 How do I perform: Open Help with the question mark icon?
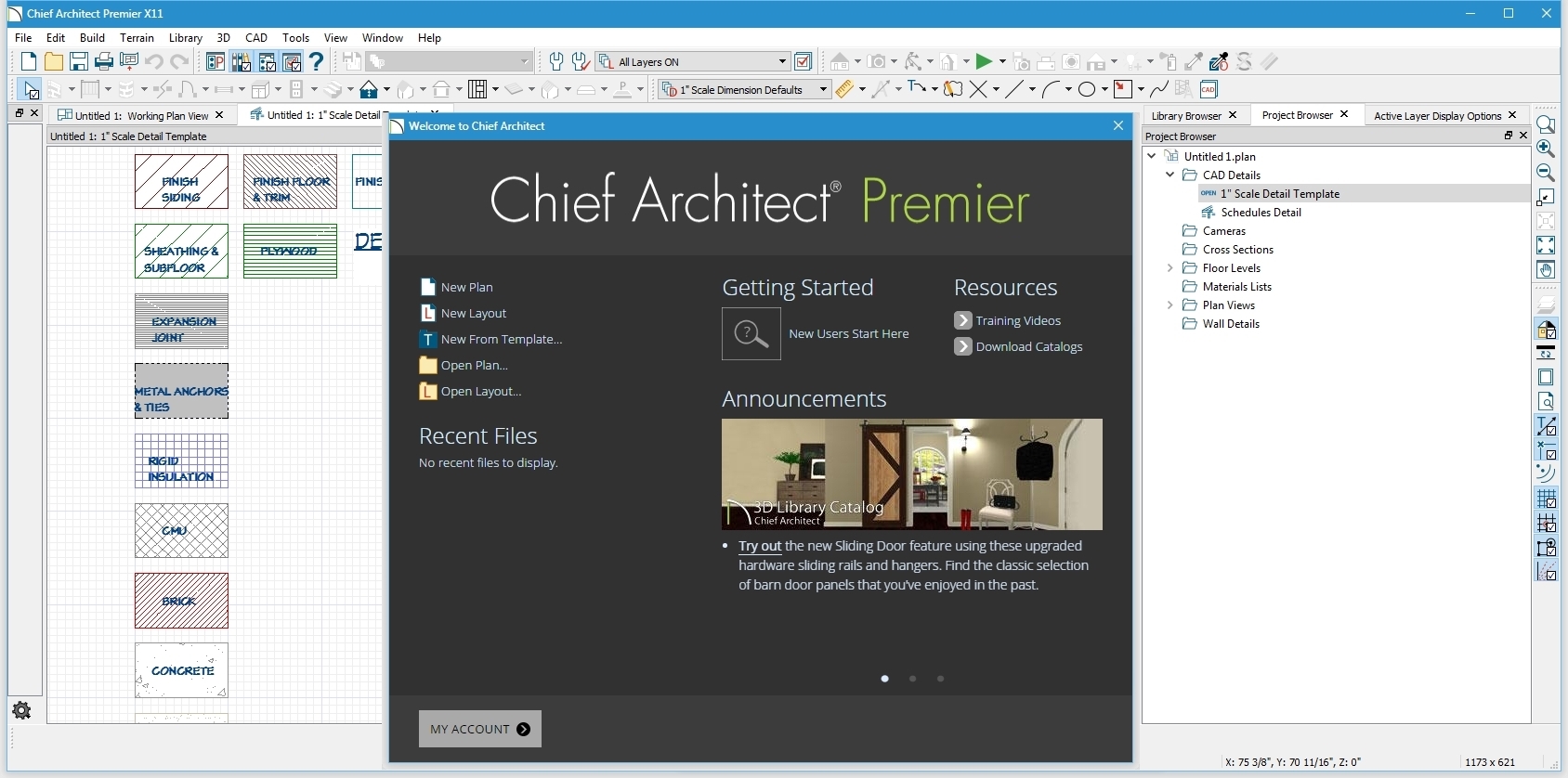point(317,62)
